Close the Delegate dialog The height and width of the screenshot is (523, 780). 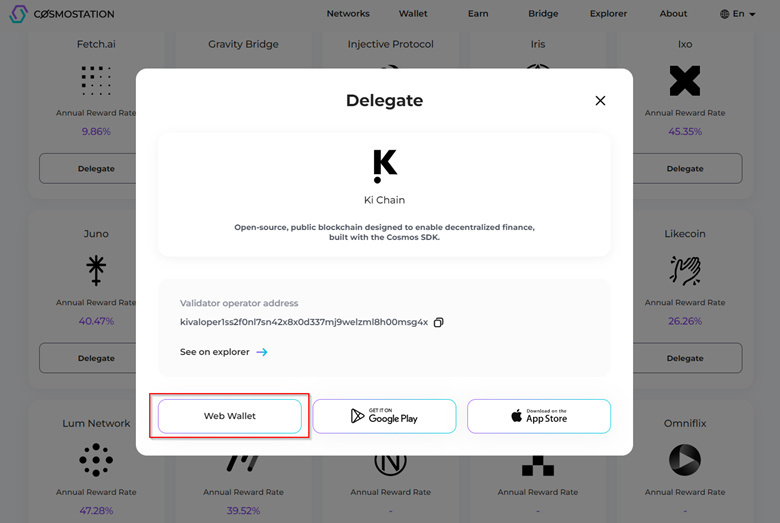coord(600,101)
